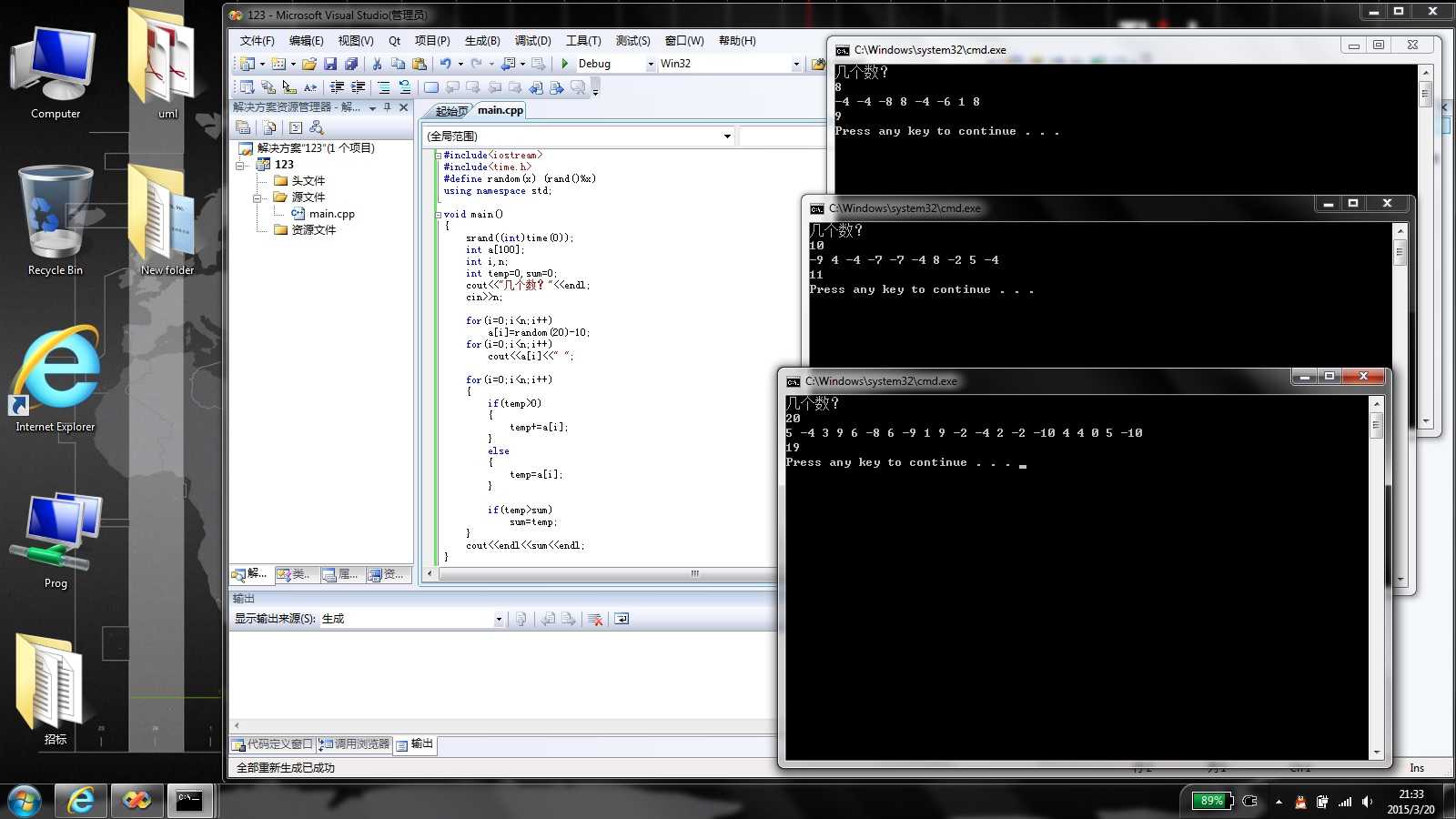The height and width of the screenshot is (819, 1456).
Task: Collapse the 源文件 folder node
Action: point(258,197)
